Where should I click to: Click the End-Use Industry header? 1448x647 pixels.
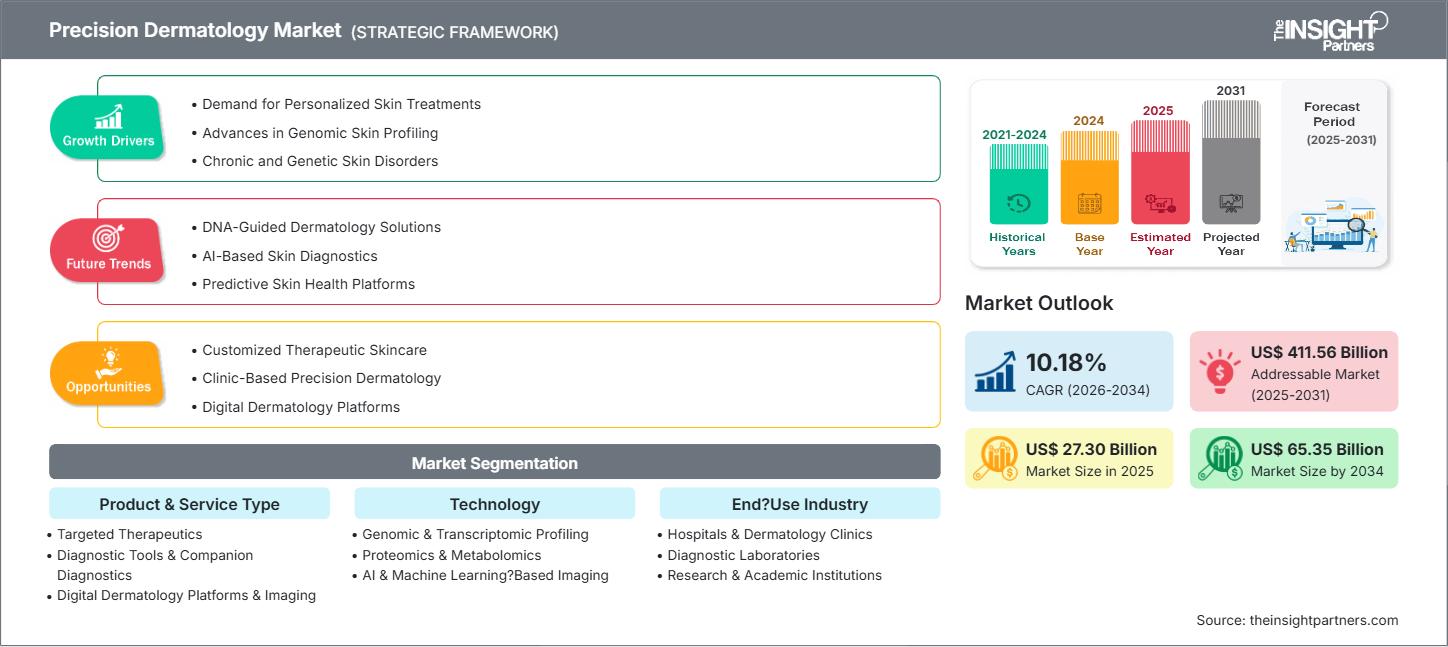799,504
